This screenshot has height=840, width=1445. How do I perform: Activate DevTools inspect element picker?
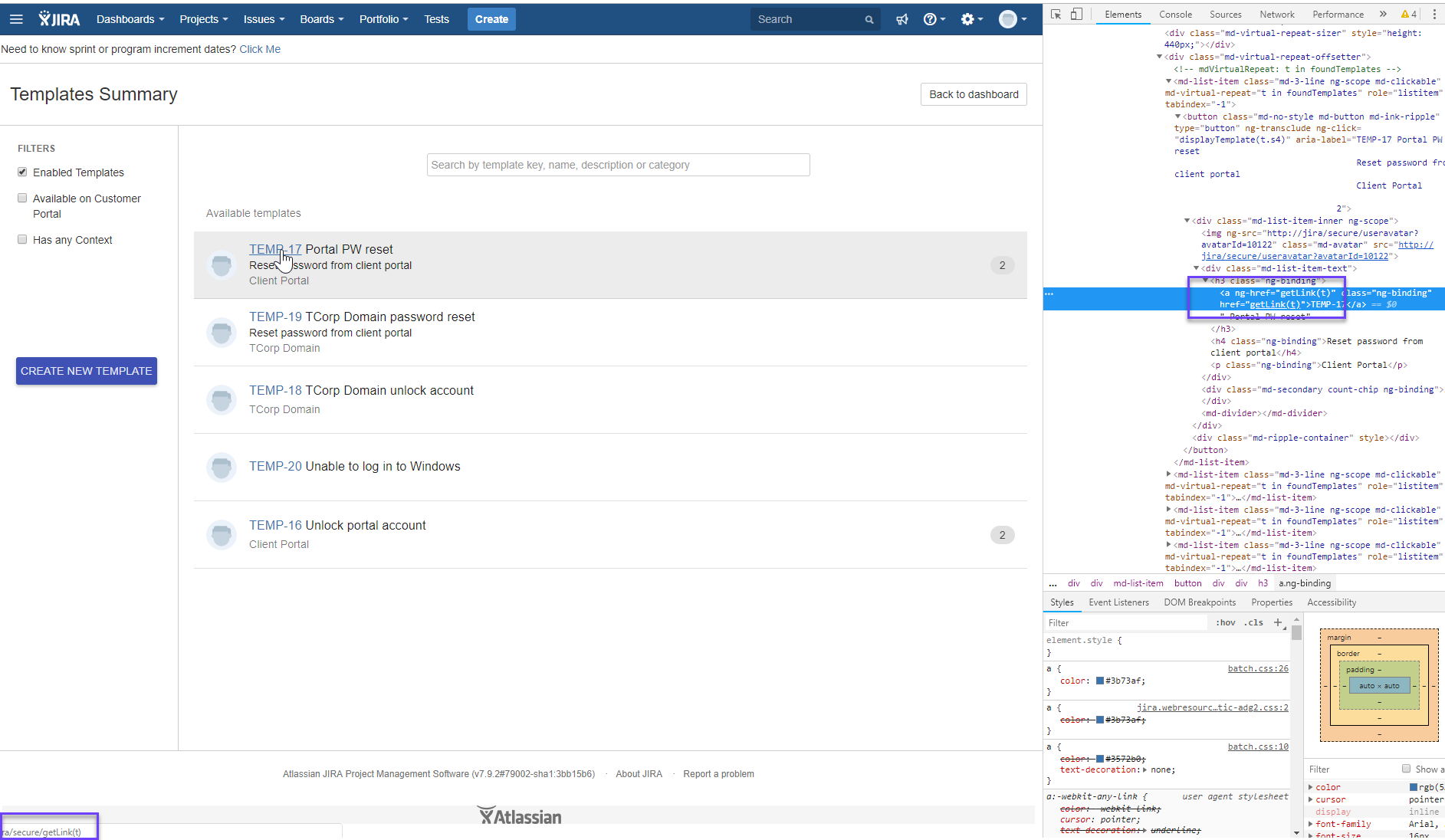coord(1056,14)
